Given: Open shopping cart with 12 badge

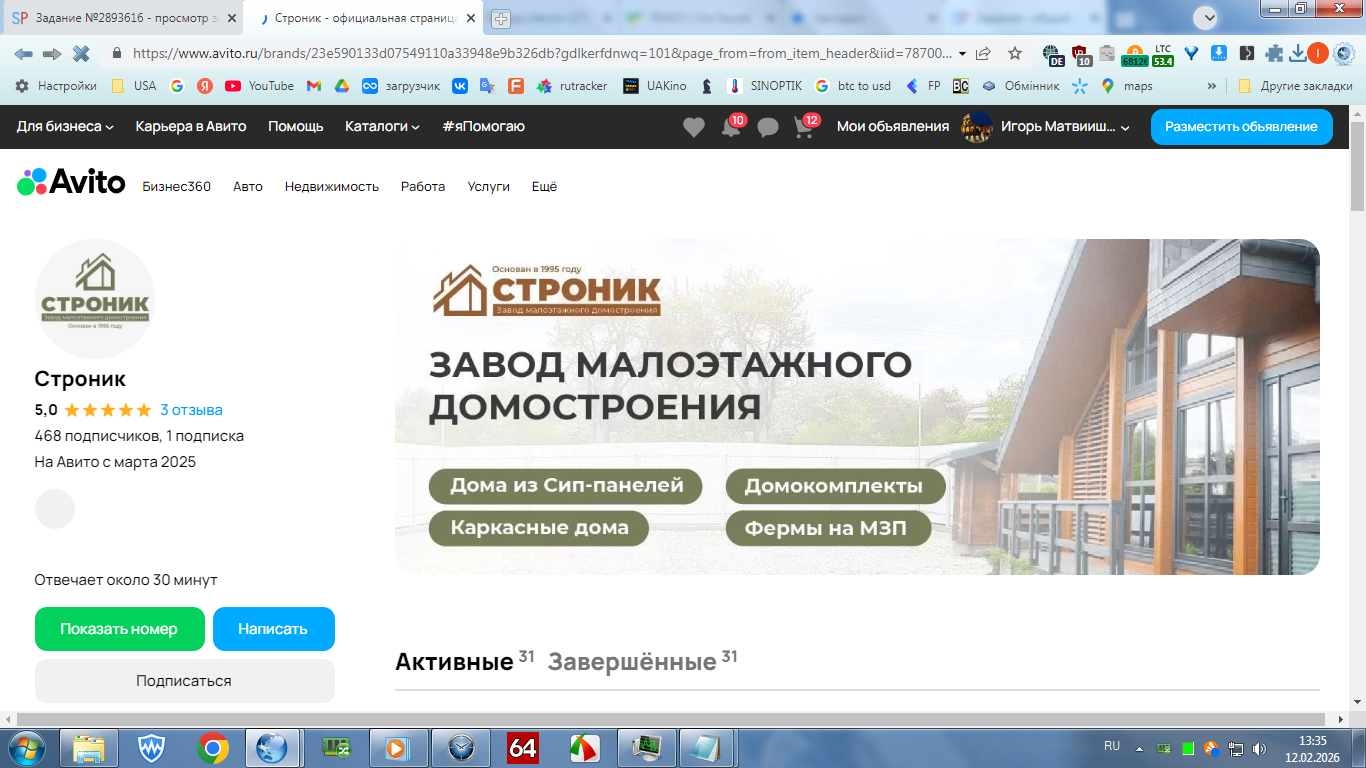Looking at the screenshot, I should (x=806, y=125).
